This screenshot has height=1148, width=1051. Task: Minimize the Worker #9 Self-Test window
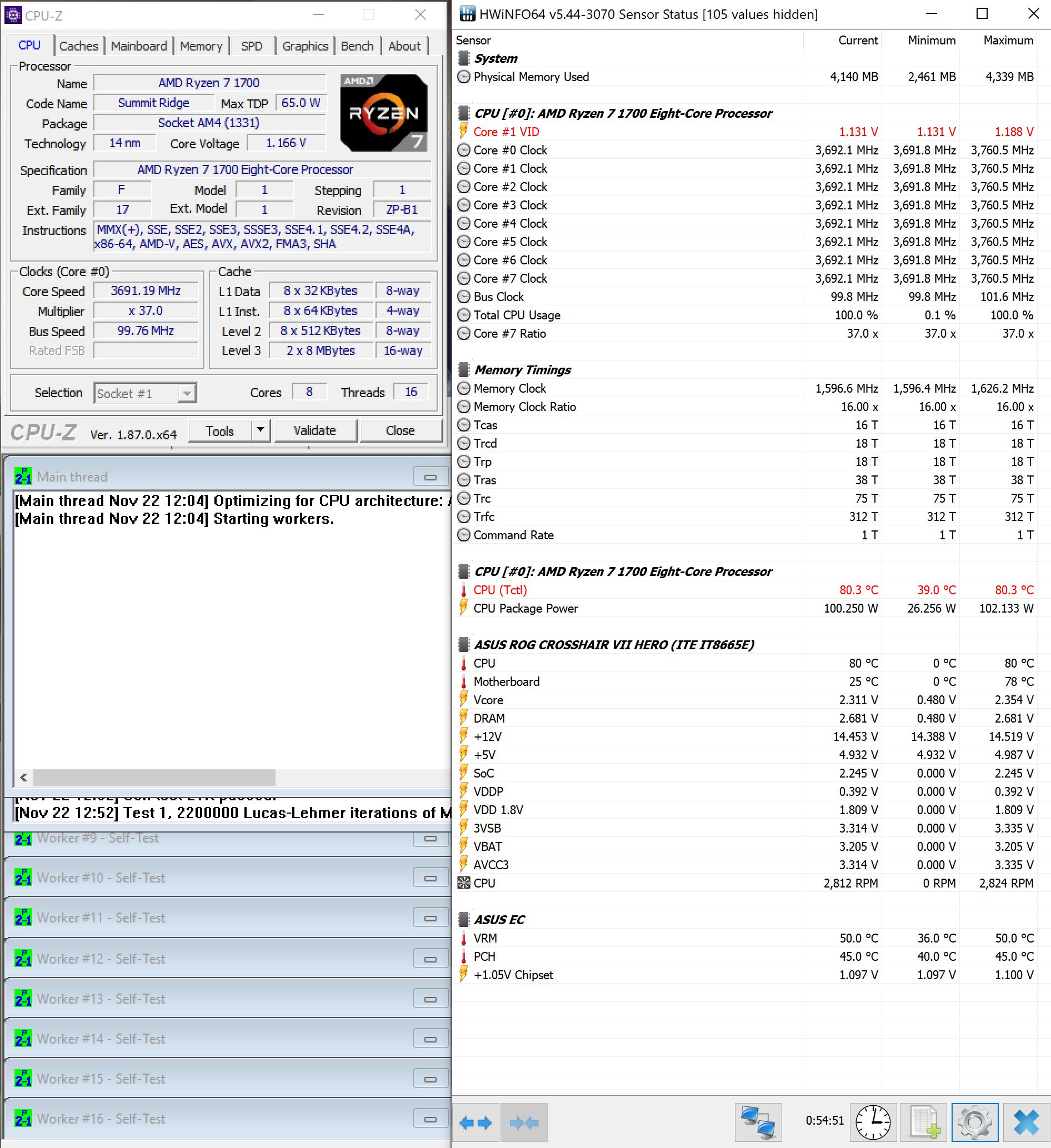click(x=431, y=838)
